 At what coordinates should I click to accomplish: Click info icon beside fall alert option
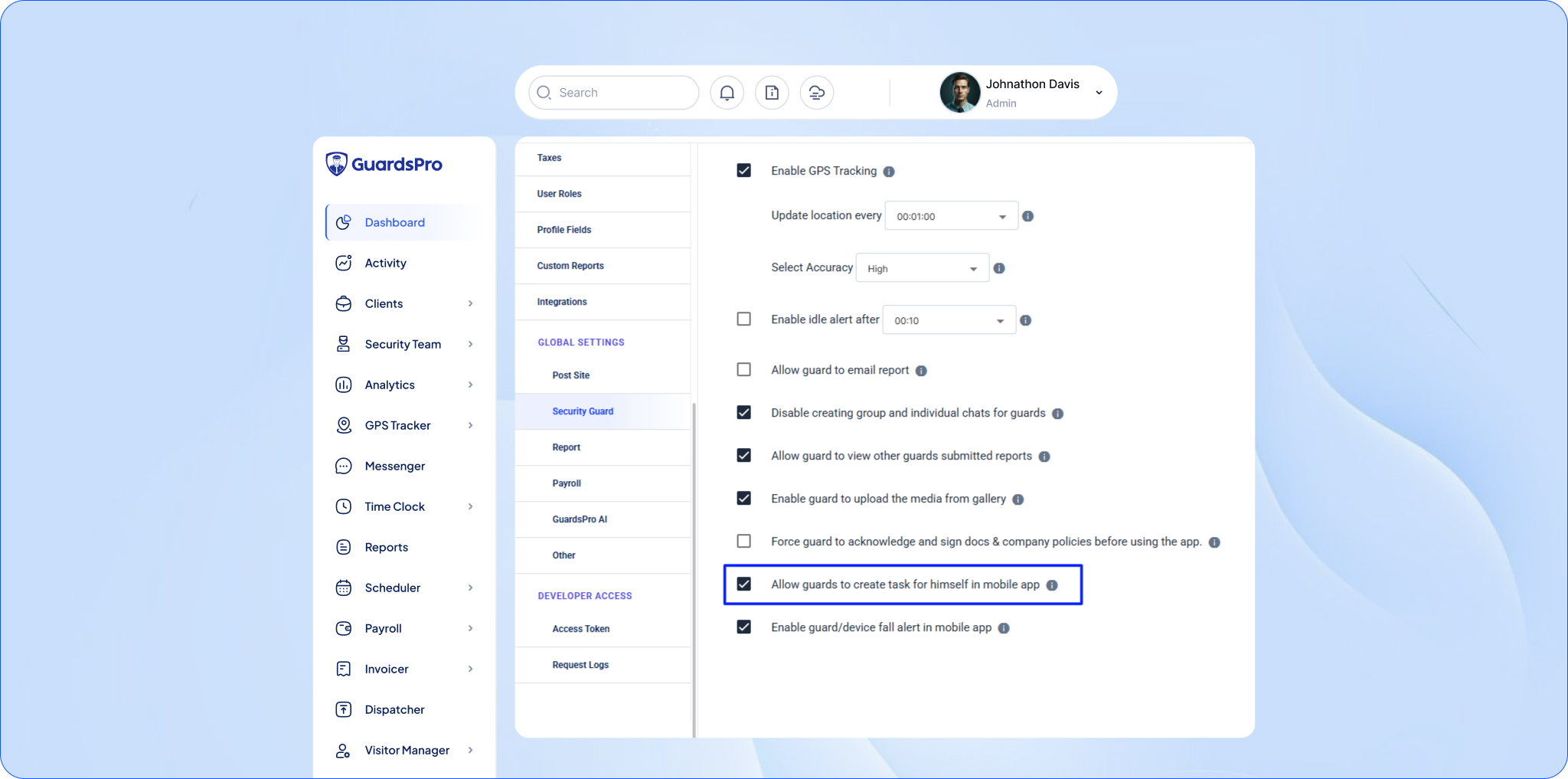coord(1004,628)
